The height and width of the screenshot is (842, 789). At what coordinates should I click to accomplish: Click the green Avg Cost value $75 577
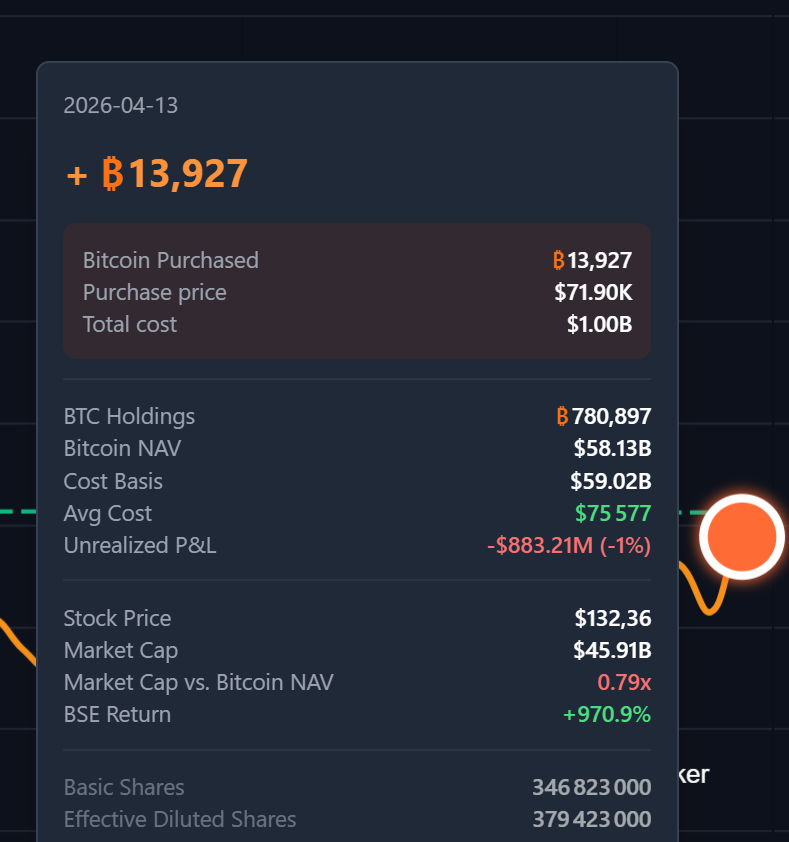[612, 514]
